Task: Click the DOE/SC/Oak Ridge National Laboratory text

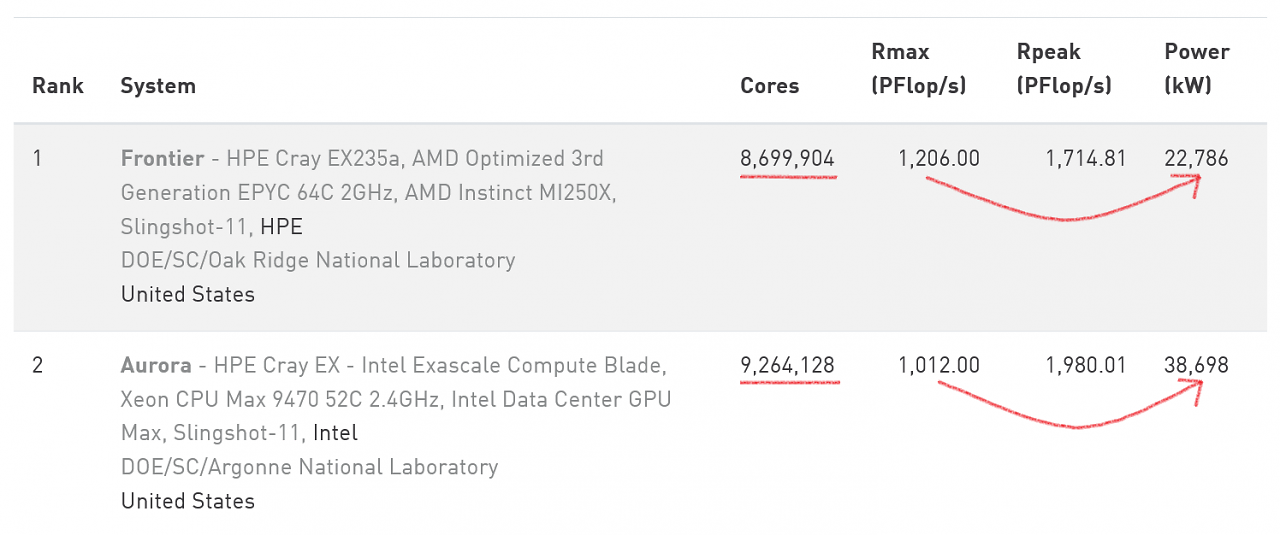Action: pos(318,261)
